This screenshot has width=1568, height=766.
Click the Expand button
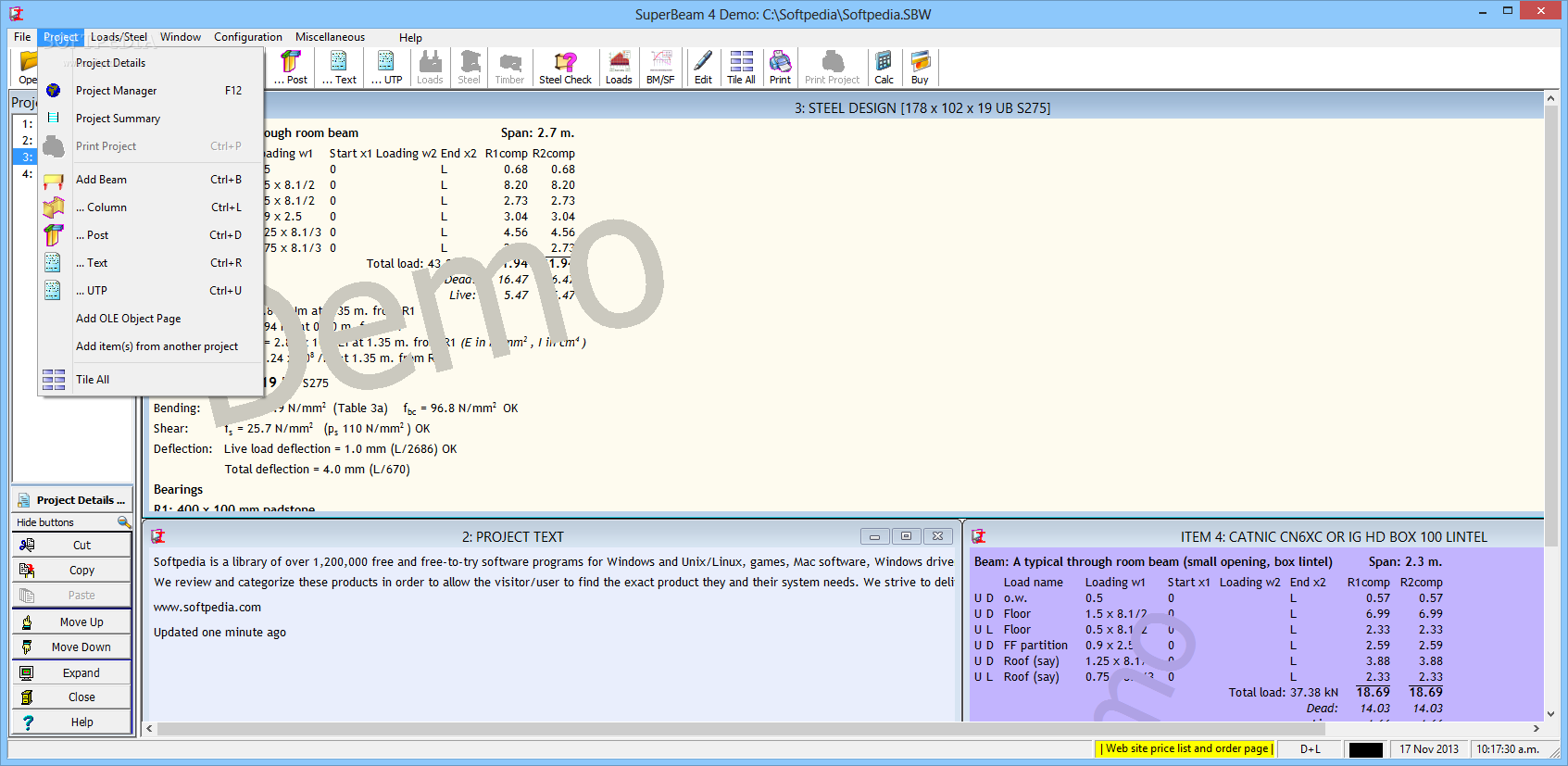pyautogui.click(x=71, y=673)
